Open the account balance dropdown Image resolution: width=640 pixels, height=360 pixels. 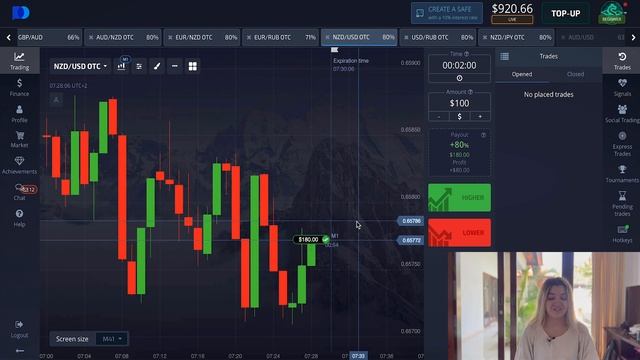pyautogui.click(x=512, y=13)
